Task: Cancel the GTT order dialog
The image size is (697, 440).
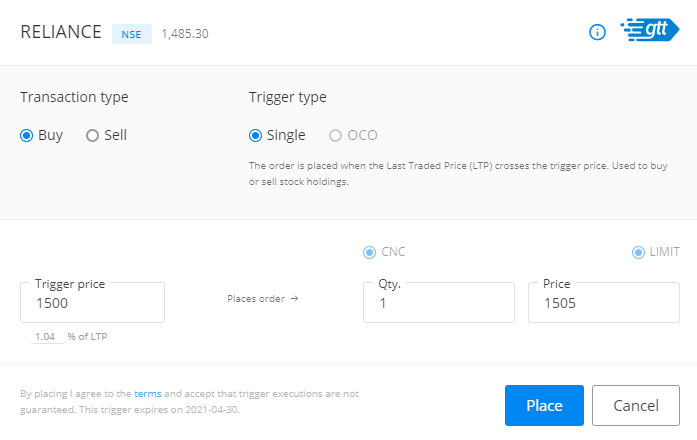Action: [636, 405]
